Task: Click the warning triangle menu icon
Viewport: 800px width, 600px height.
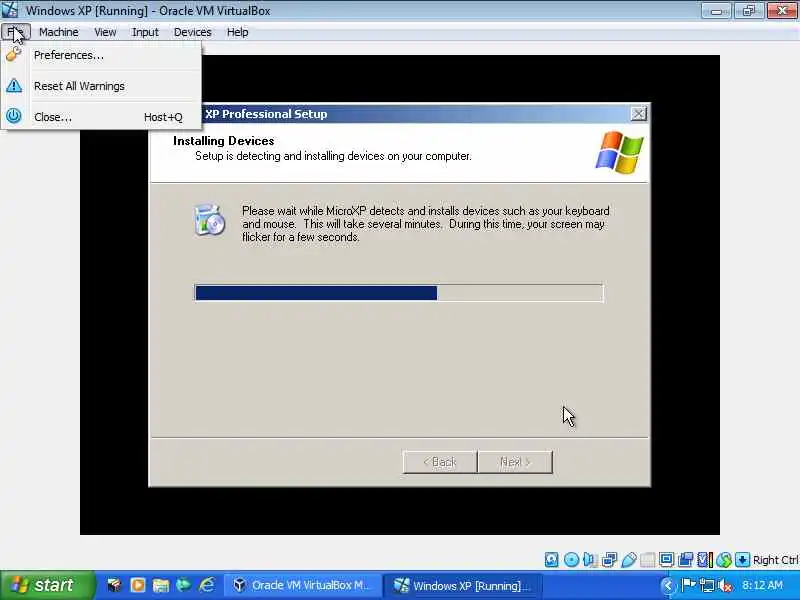Action: [14, 85]
